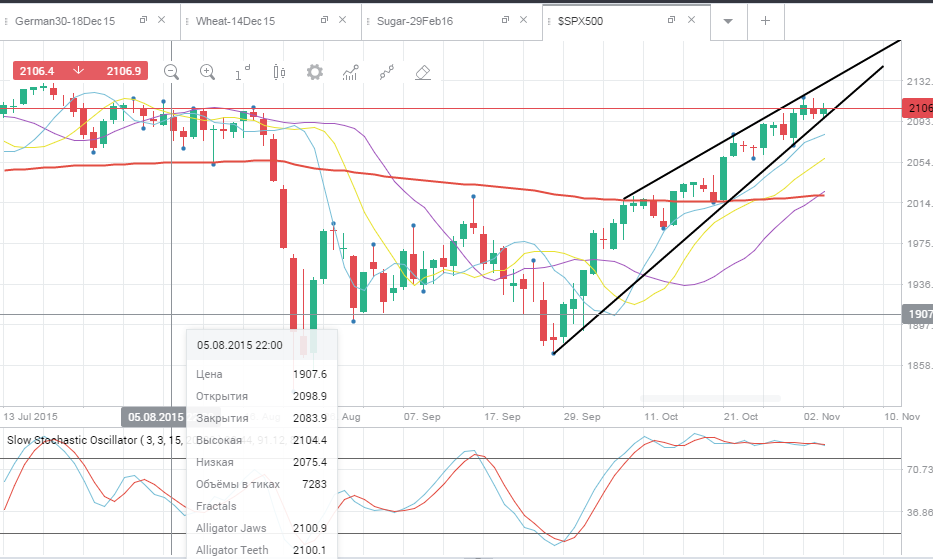Activate the eraser tool
This screenshot has height=559, width=933.
[422, 73]
